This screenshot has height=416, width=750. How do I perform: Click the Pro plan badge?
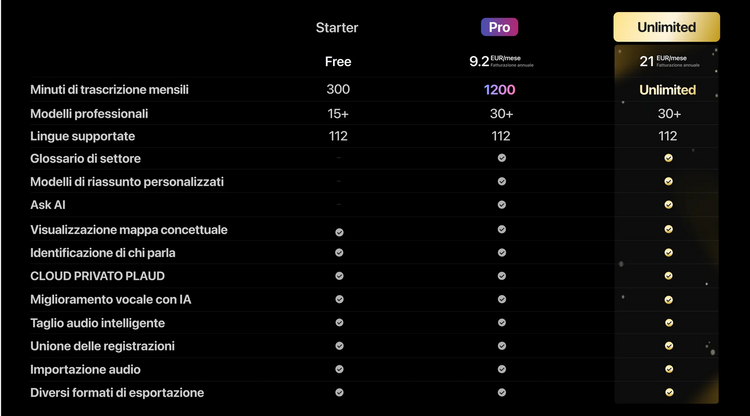(501, 27)
